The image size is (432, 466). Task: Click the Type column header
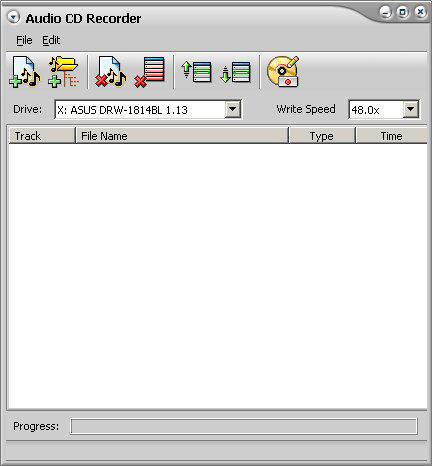point(322,136)
